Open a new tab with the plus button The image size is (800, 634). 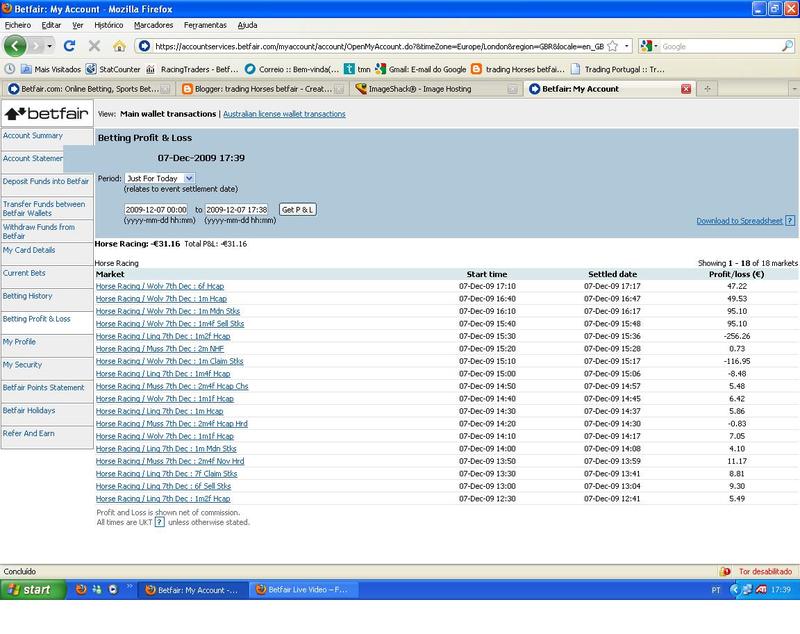pos(707,89)
